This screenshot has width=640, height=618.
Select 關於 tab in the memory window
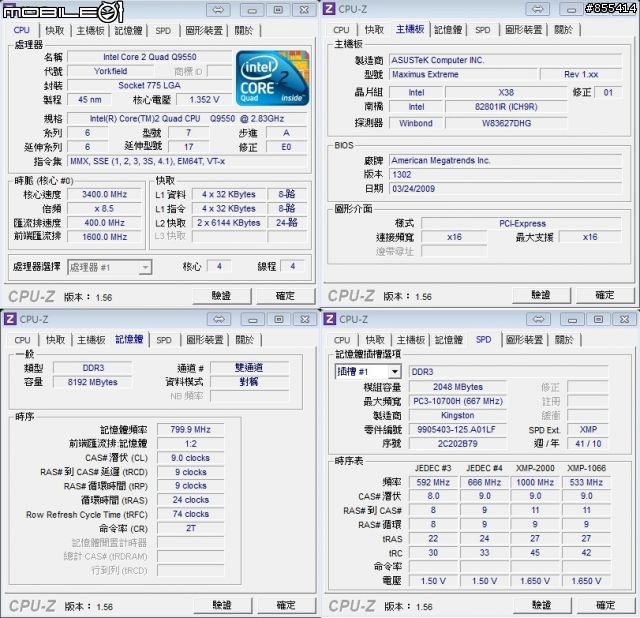[244, 340]
